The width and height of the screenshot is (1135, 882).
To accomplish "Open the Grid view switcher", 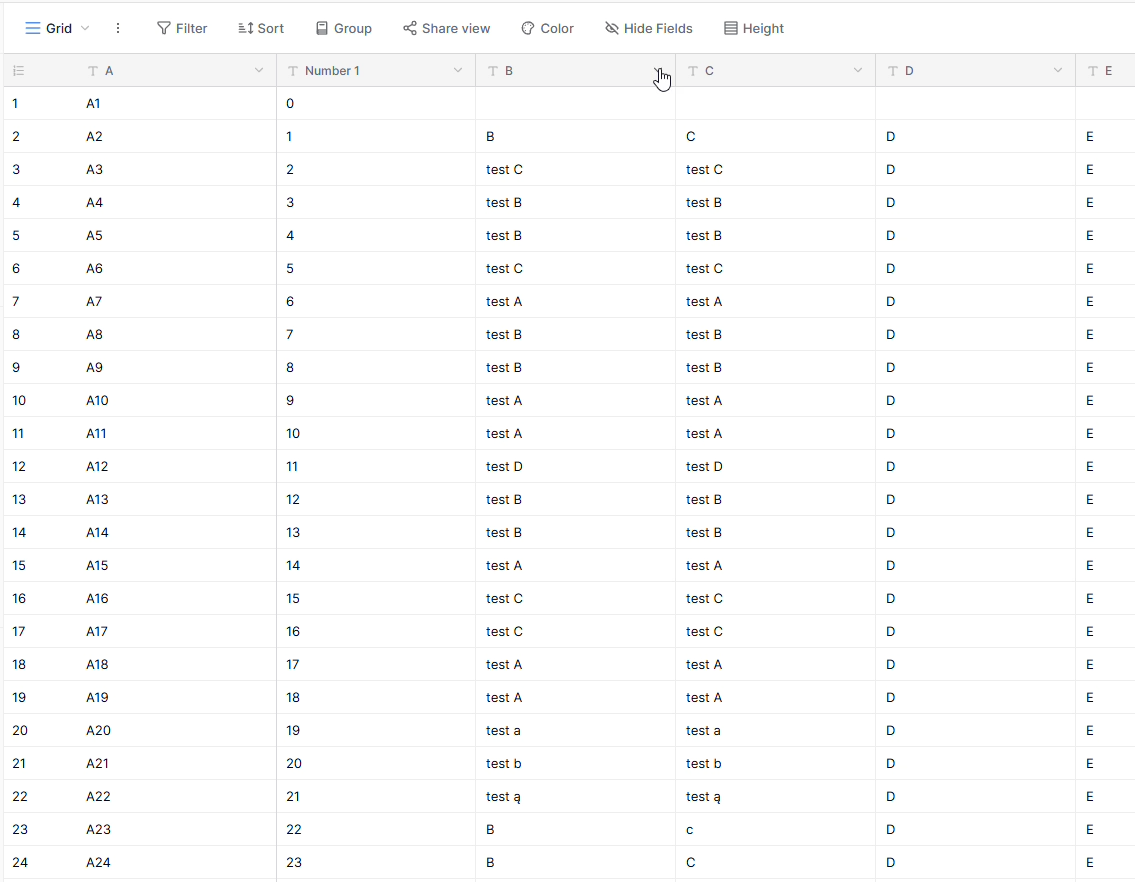I will click(57, 28).
